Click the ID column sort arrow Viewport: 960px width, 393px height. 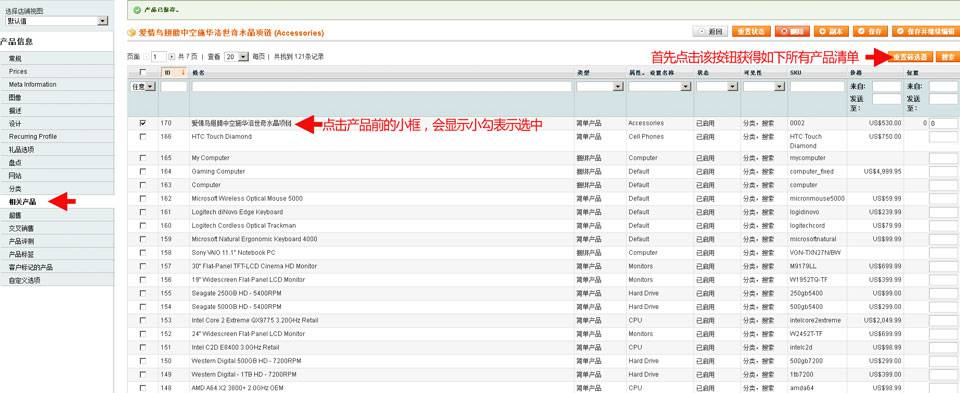pyautogui.click(x=184, y=73)
